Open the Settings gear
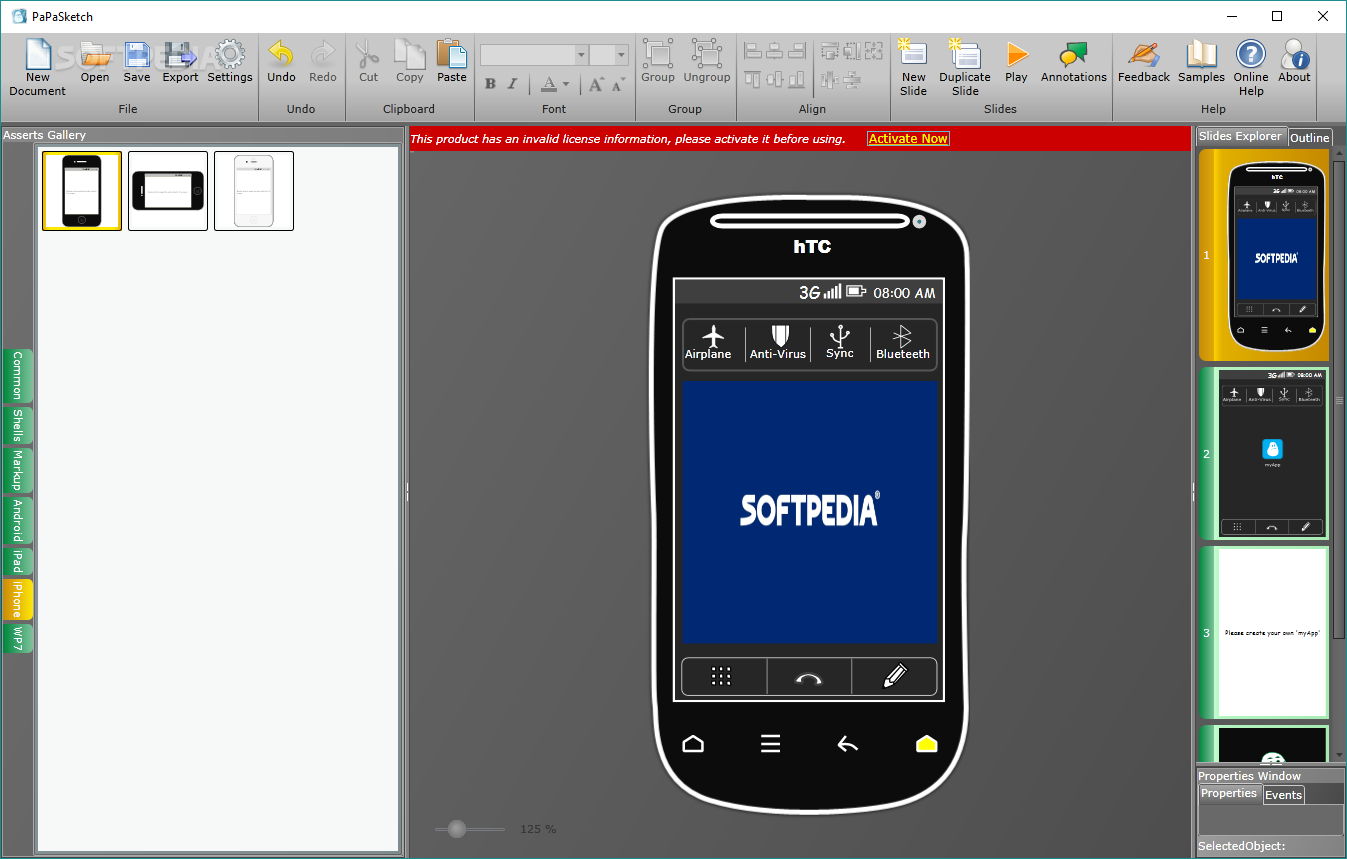The image size is (1347, 859). 230,62
